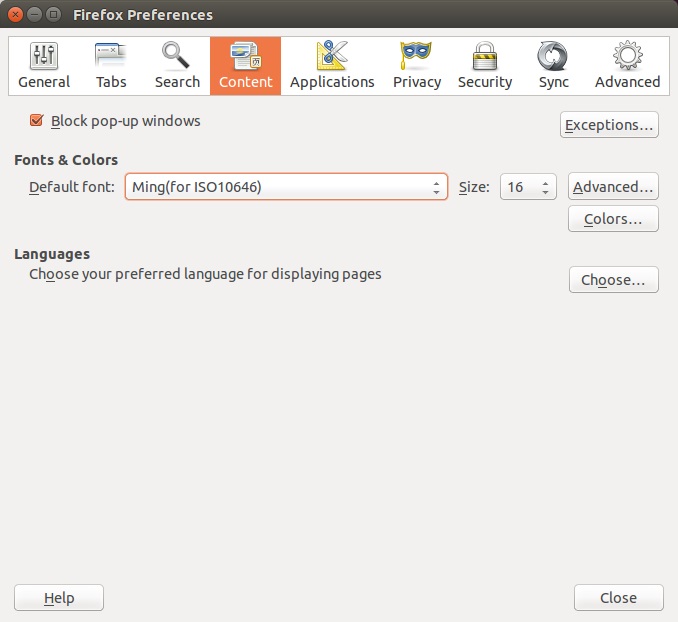
Task: Click the fonts Advanced... button
Action: click(x=613, y=186)
